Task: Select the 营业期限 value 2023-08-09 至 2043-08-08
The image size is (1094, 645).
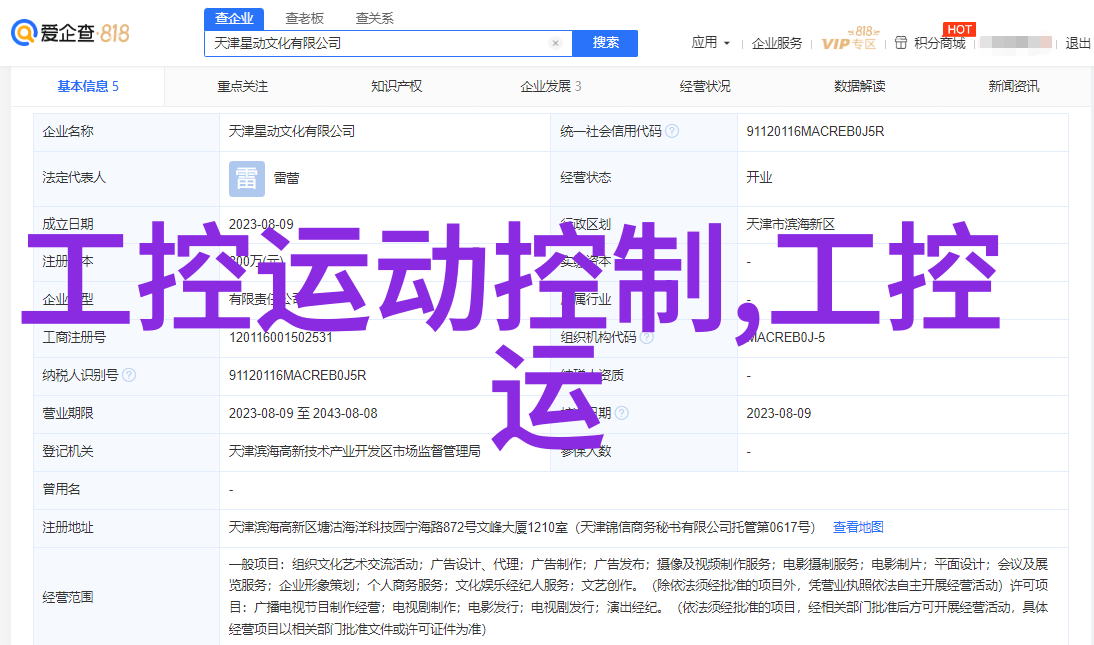Action: (x=303, y=414)
